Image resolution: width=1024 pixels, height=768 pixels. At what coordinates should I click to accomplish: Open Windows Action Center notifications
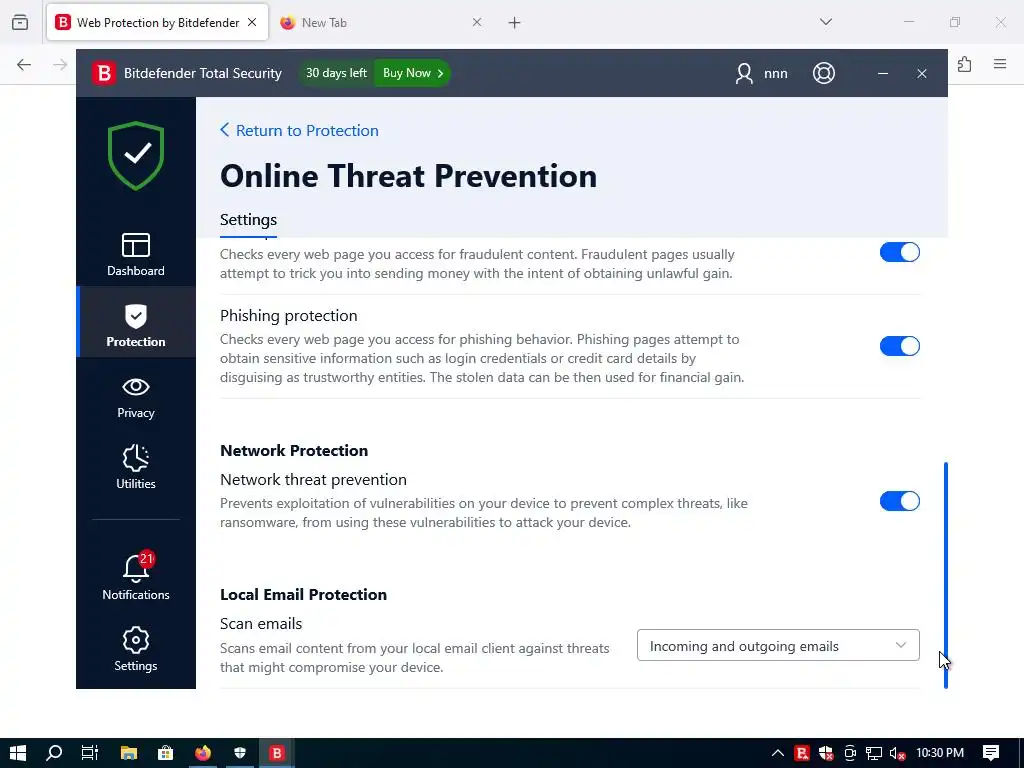991,753
